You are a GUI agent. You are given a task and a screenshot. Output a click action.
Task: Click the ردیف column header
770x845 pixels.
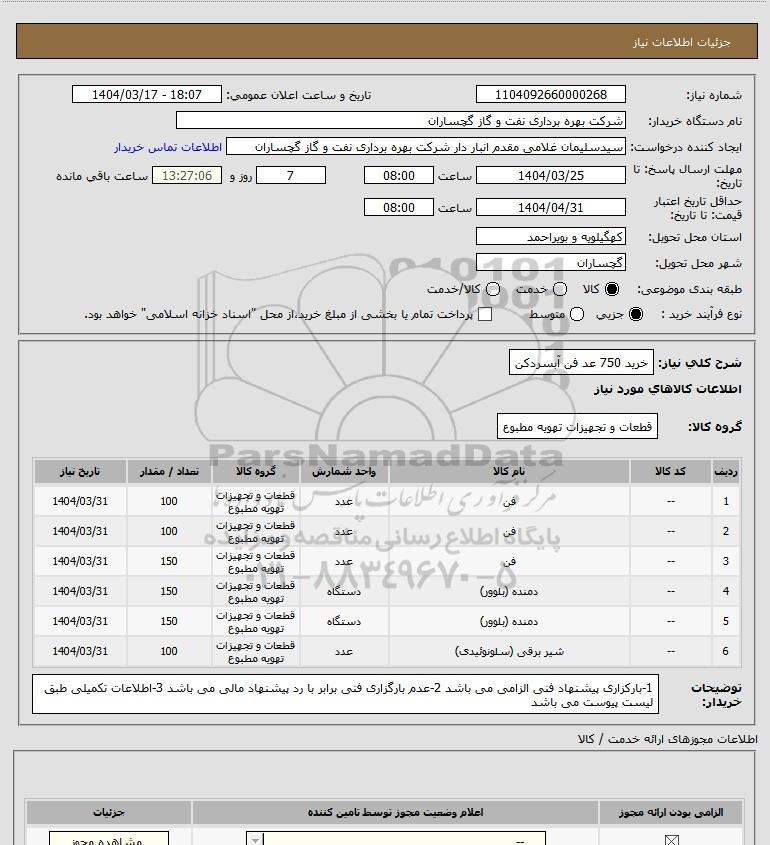[x=726, y=471]
